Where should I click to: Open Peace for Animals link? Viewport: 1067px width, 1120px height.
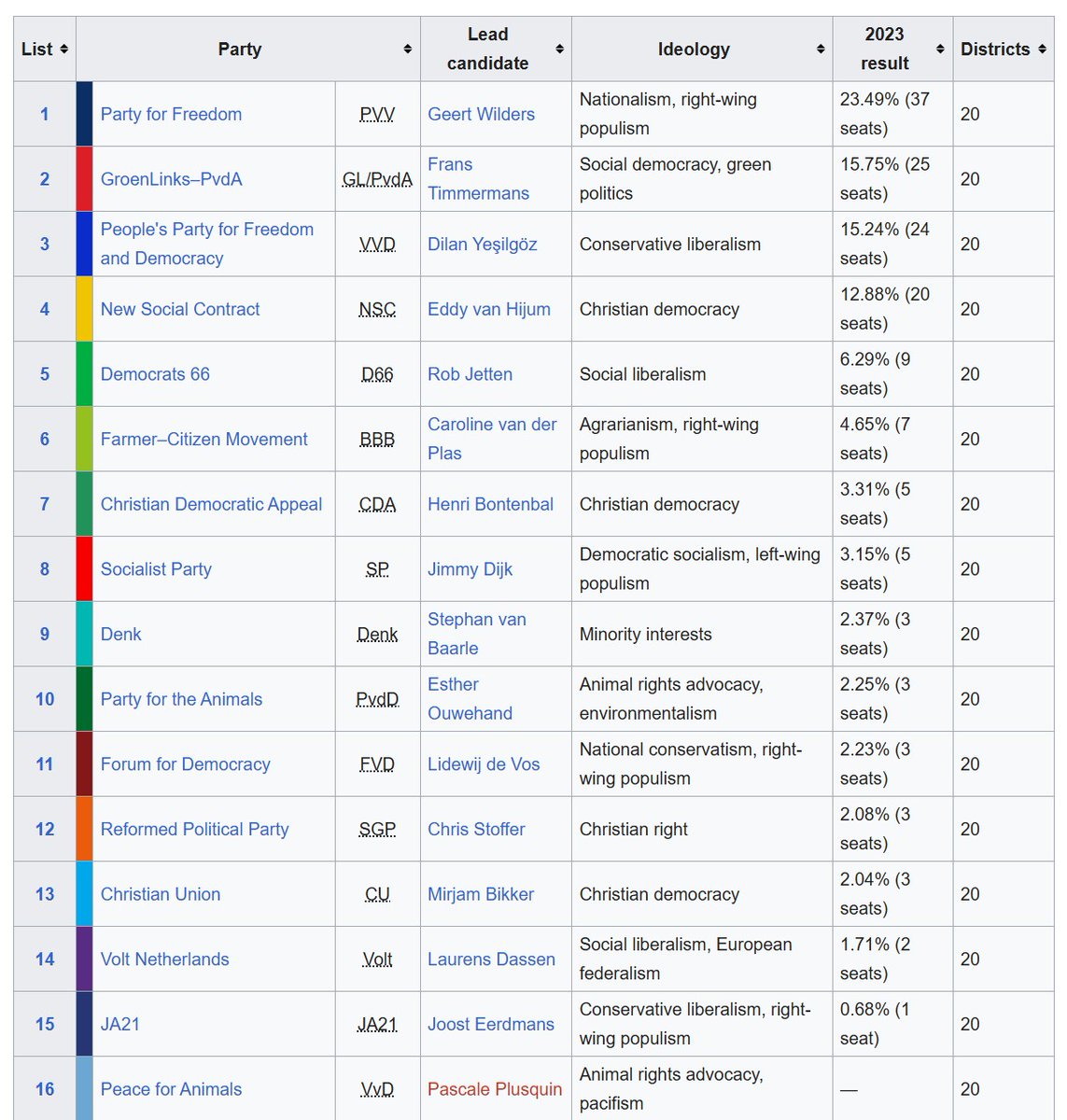click(x=171, y=1089)
